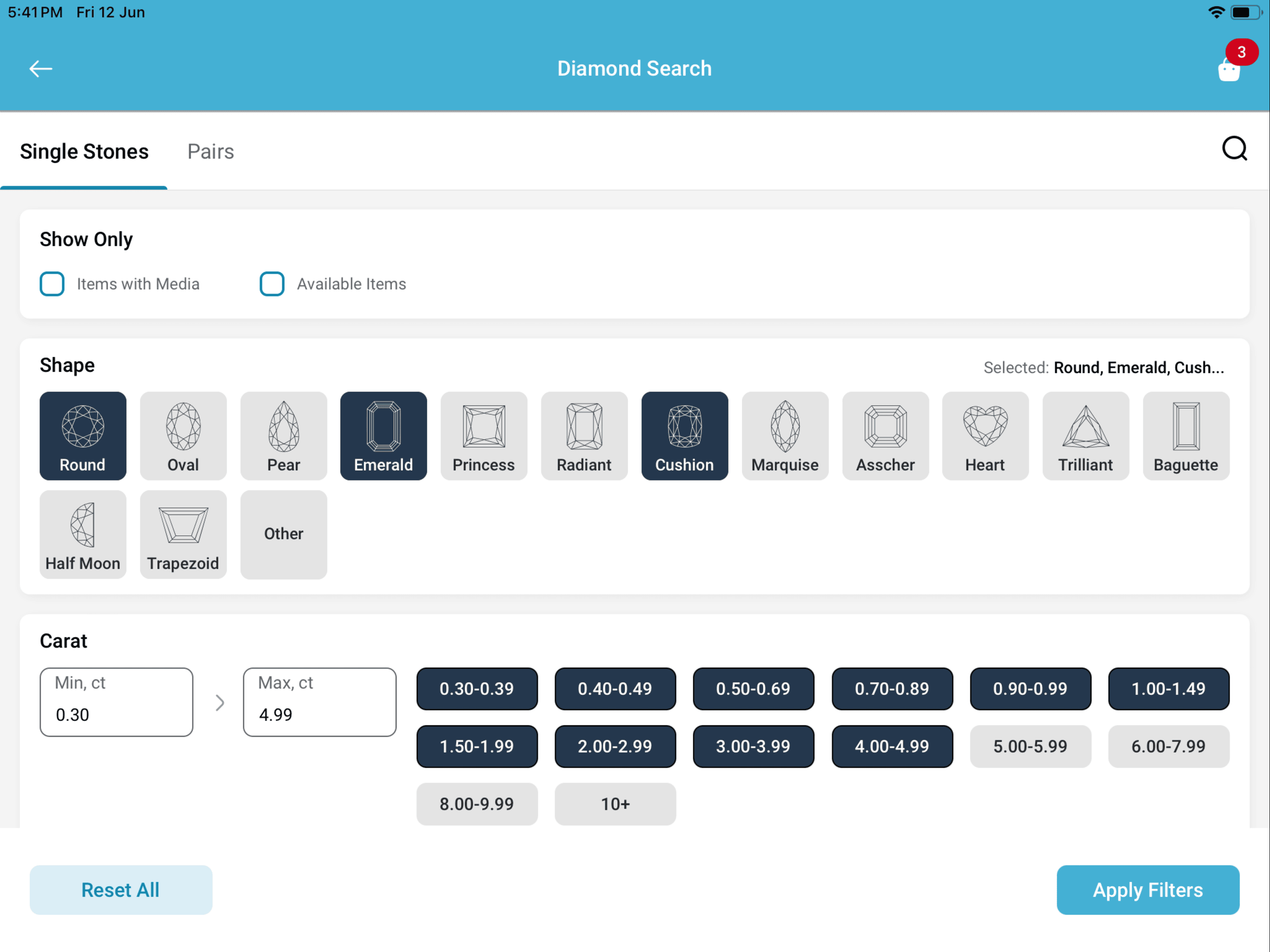
Task: Deselect the Round diamond shape
Action: pyautogui.click(x=83, y=436)
